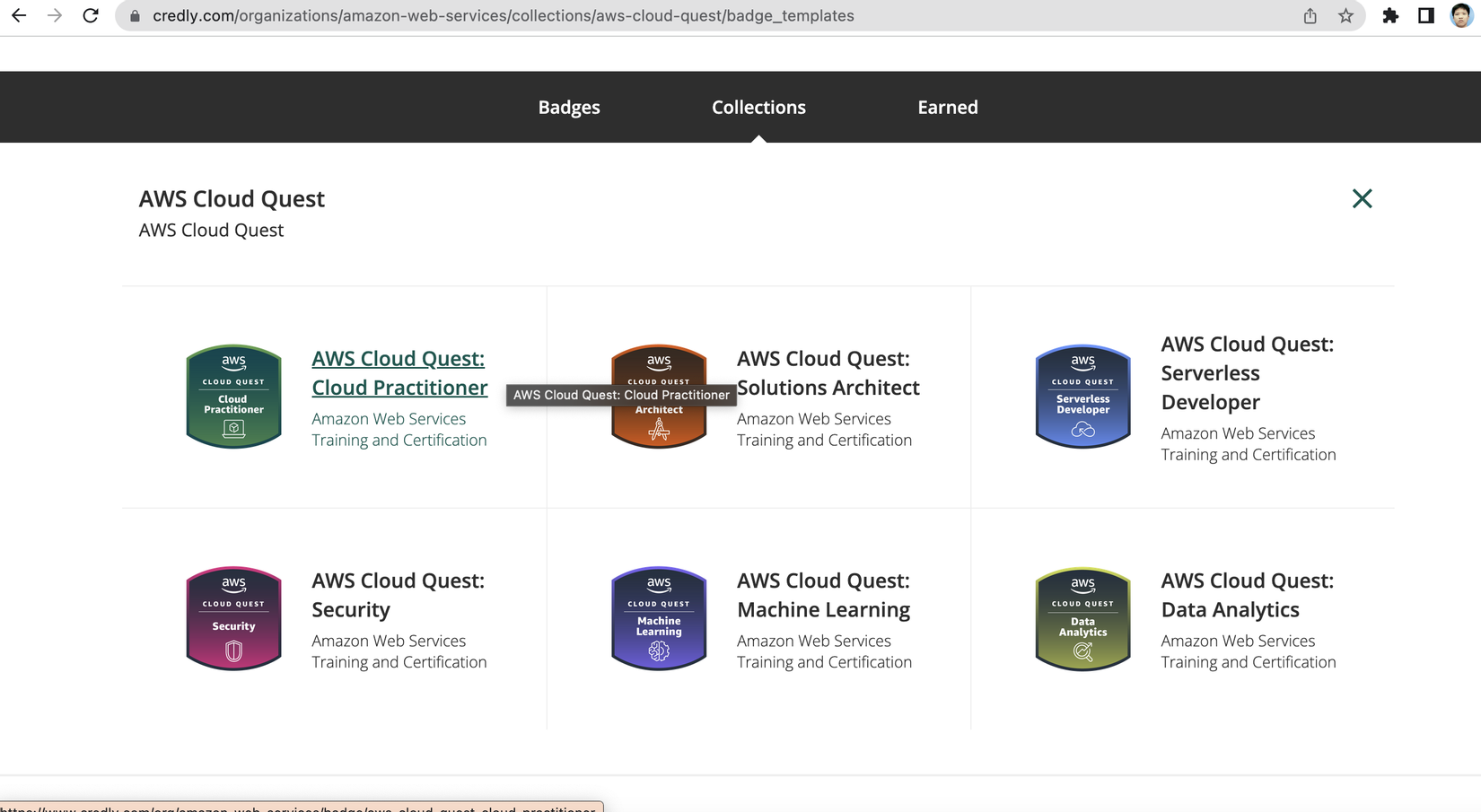Viewport: 1481px width, 812px height.
Task: Click the Solutions Architect badge image
Action: click(x=659, y=397)
